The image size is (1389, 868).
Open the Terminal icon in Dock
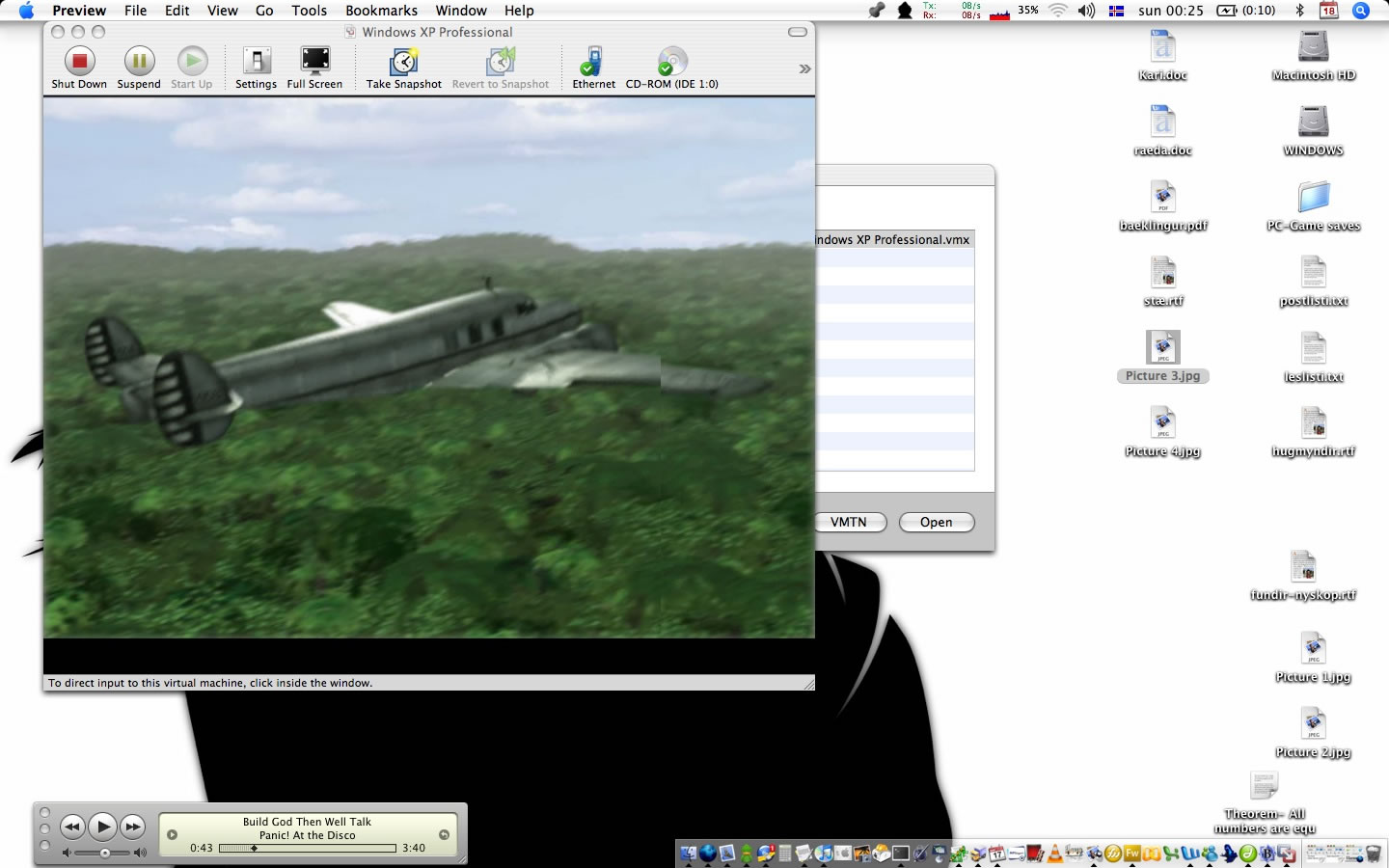coord(901,853)
